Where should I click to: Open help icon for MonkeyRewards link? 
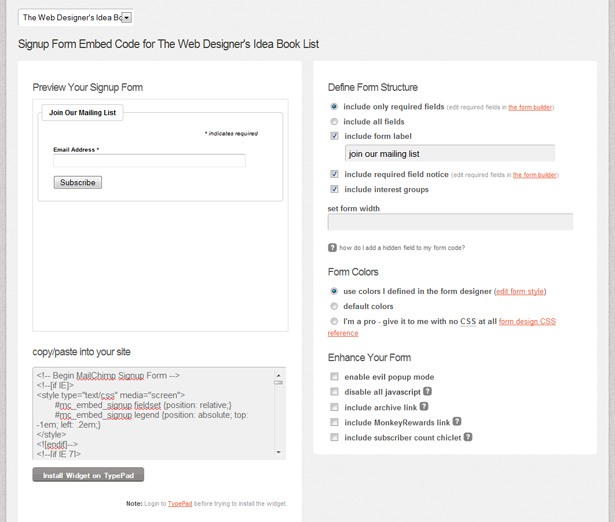(x=457, y=422)
